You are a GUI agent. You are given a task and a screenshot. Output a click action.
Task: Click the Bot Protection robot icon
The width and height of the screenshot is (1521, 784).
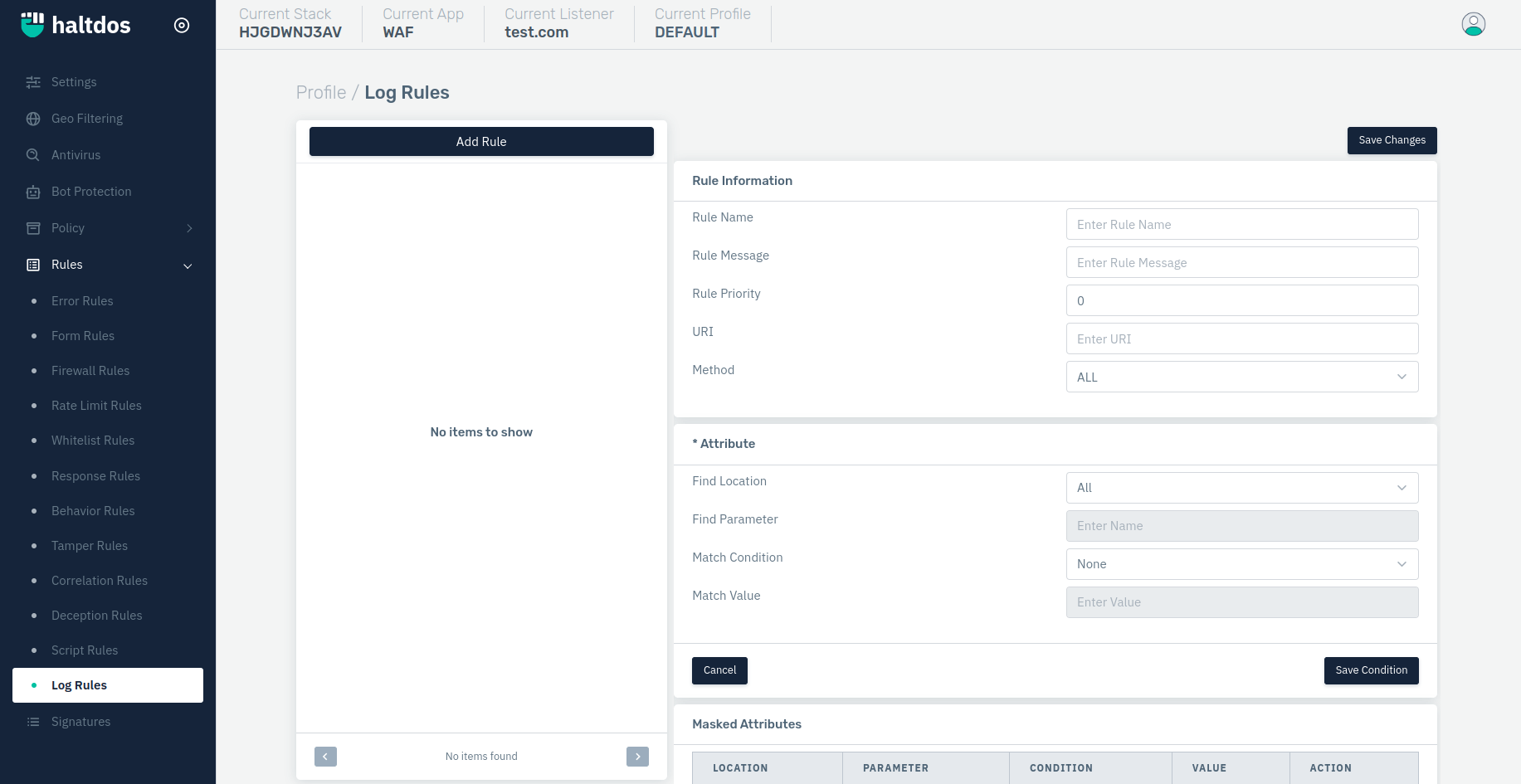pyautogui.click(x=33, y=192)
